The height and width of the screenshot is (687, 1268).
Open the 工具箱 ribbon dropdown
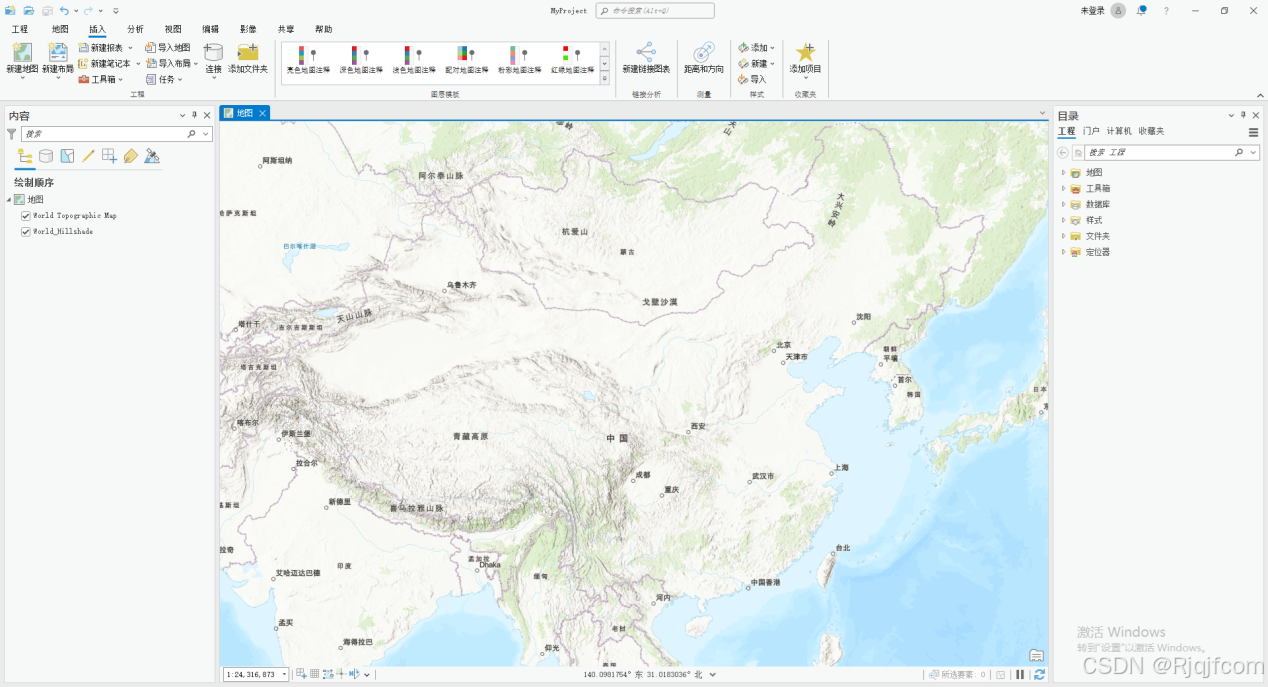[x=121, y=79]
